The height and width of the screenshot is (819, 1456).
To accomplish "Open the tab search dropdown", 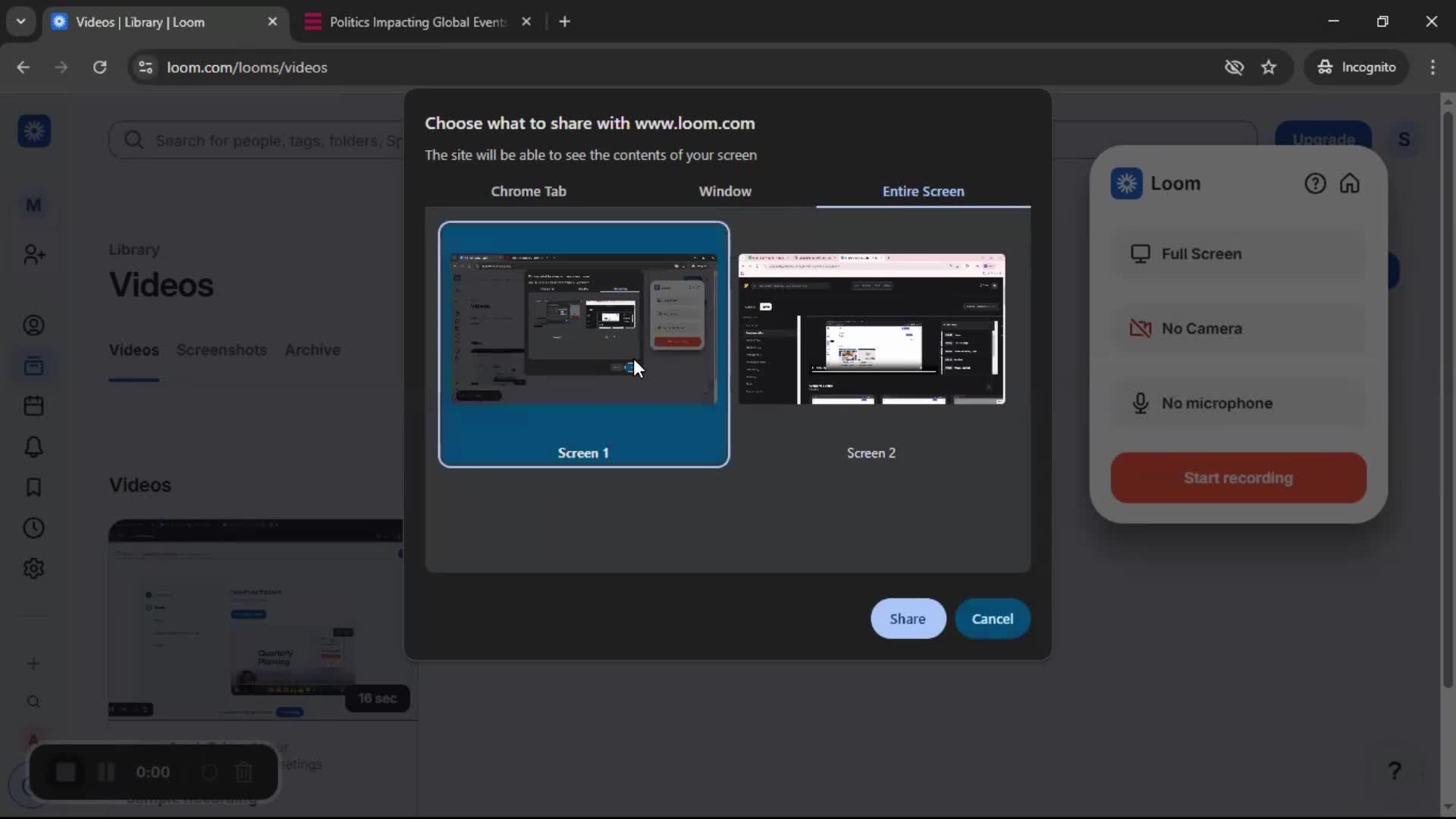I will click(x=21, y=21).
